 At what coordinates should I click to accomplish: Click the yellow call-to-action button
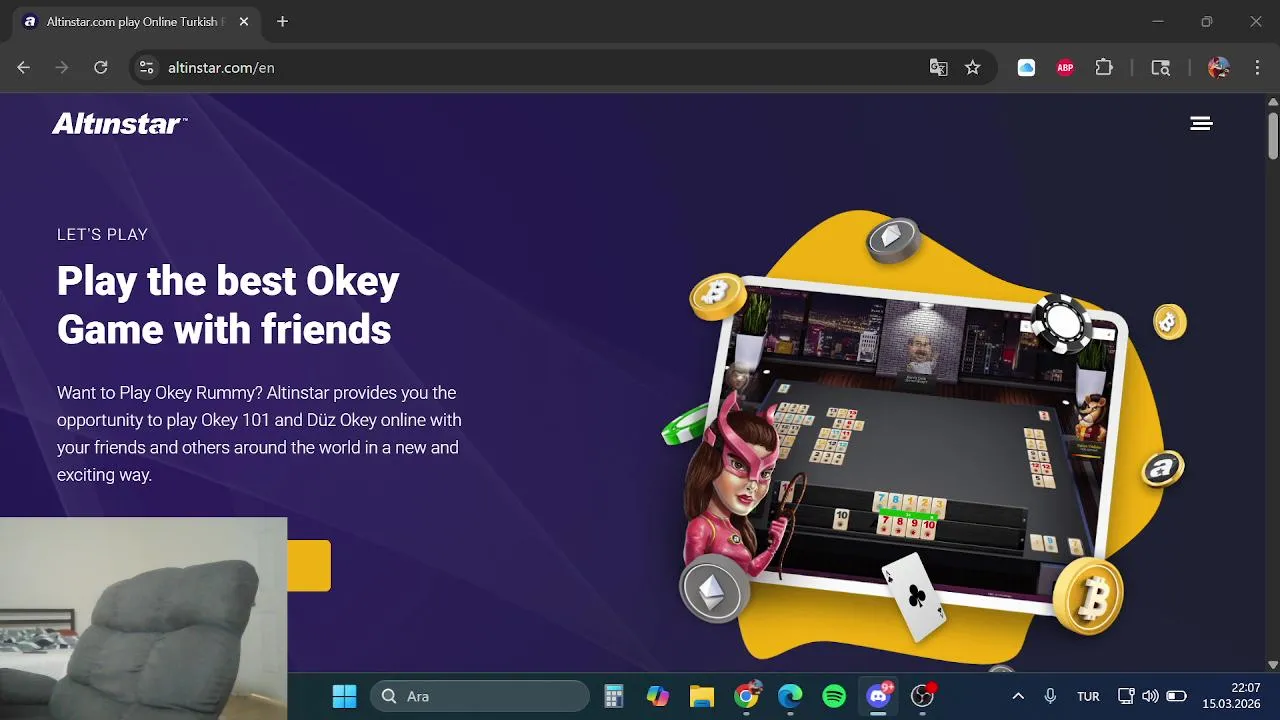click(x=309, y=565)
